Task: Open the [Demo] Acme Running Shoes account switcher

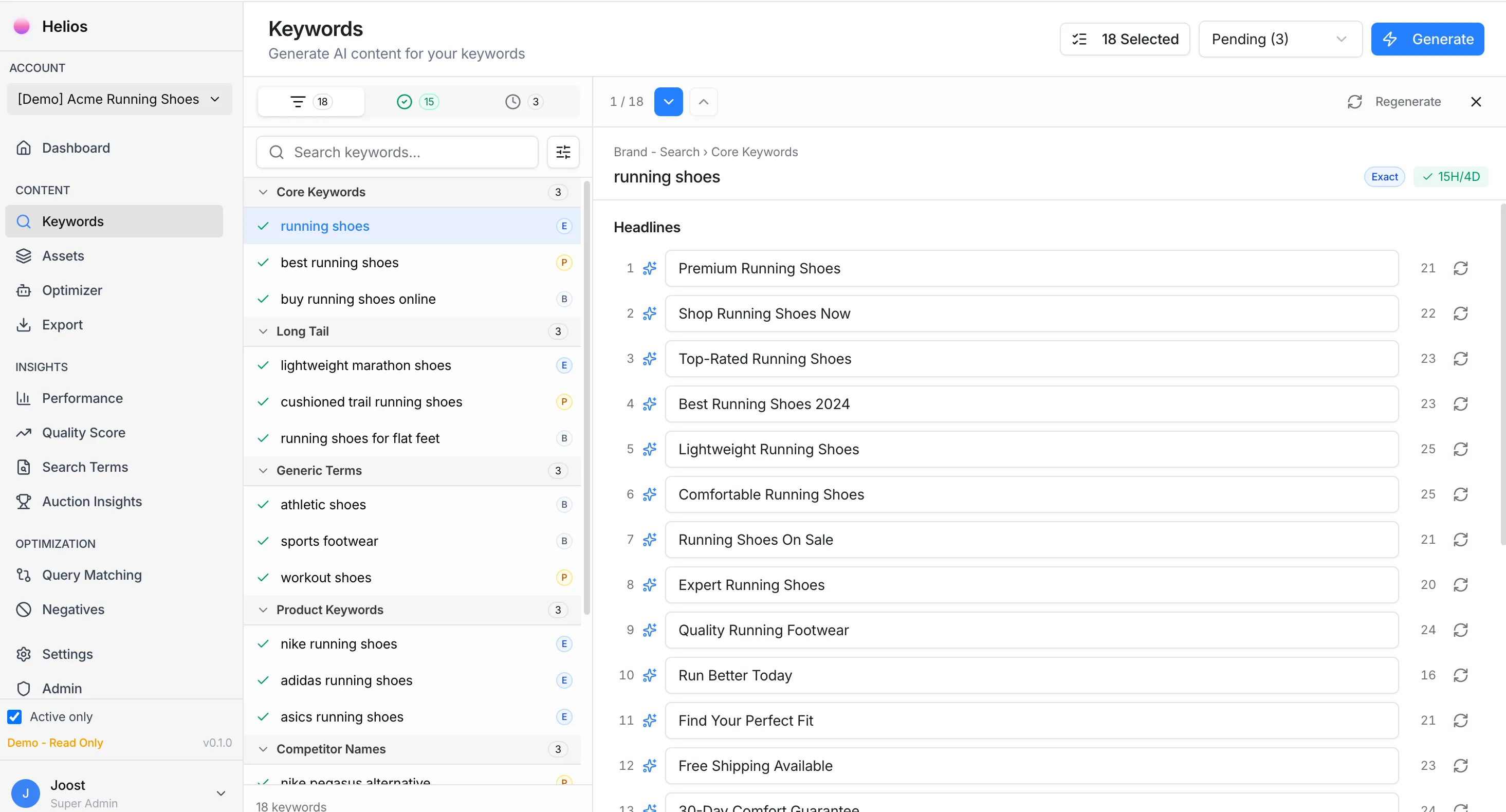Action: point(119,99)
